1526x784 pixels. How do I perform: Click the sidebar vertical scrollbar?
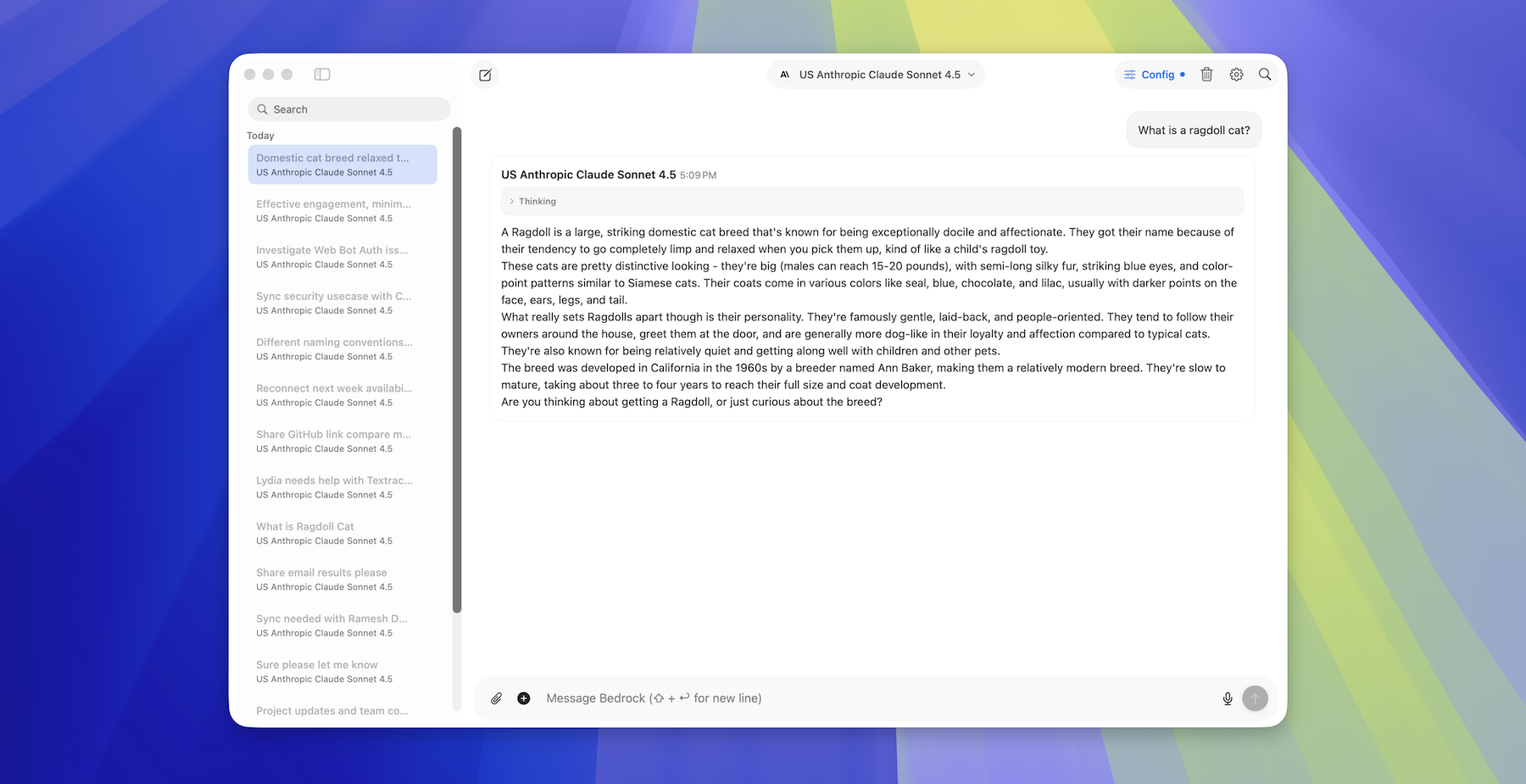pos(457,370)
